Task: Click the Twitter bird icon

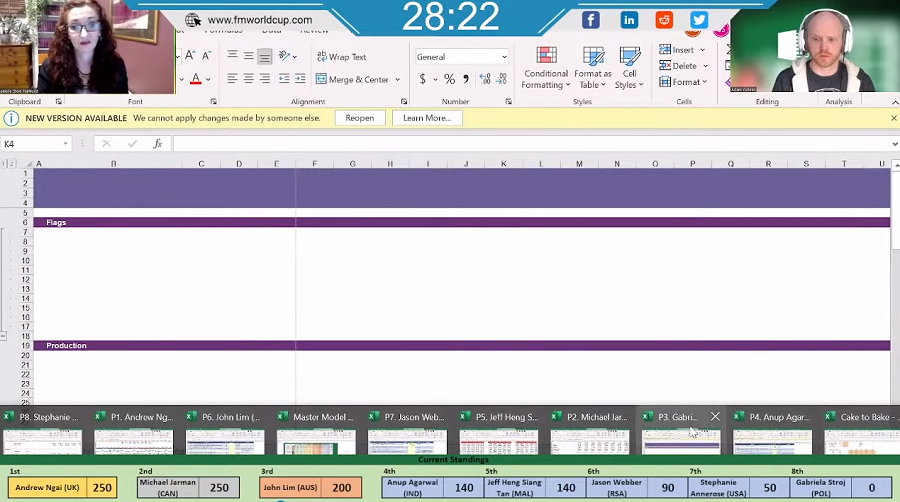Action: pyautogui.click(x=699, y=20)
